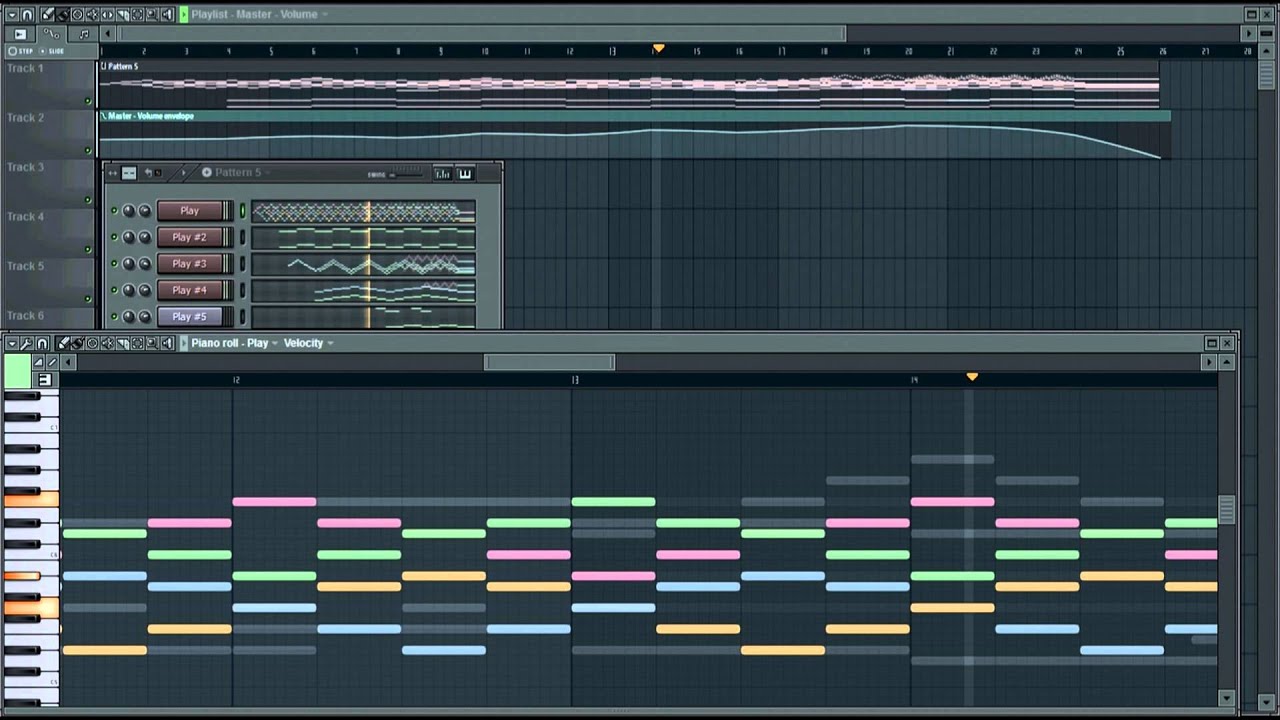Toggle step/graph view icon in step sequencer

click(x=129, y=173)
